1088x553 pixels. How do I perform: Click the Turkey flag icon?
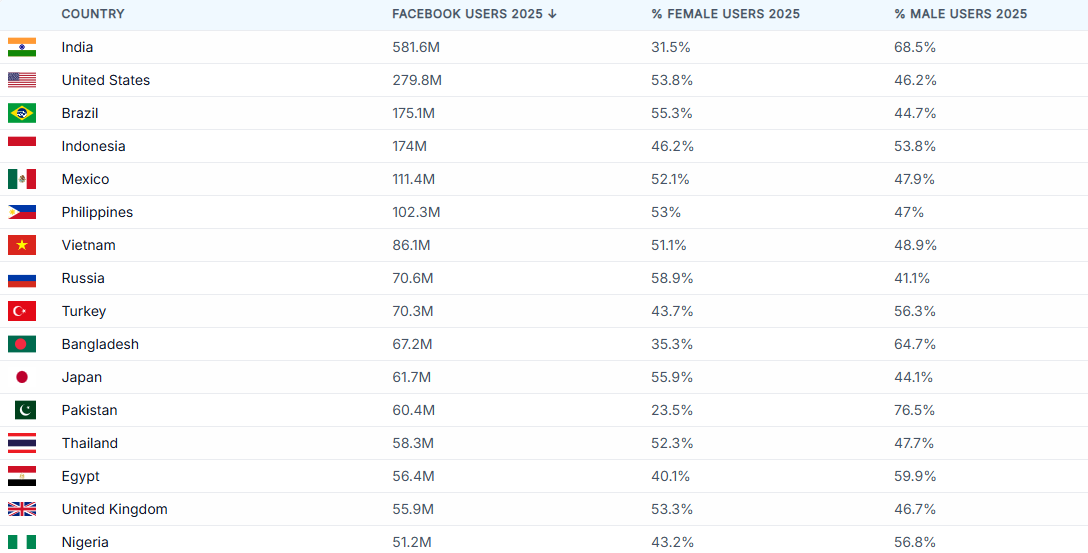tap(22, 311)
